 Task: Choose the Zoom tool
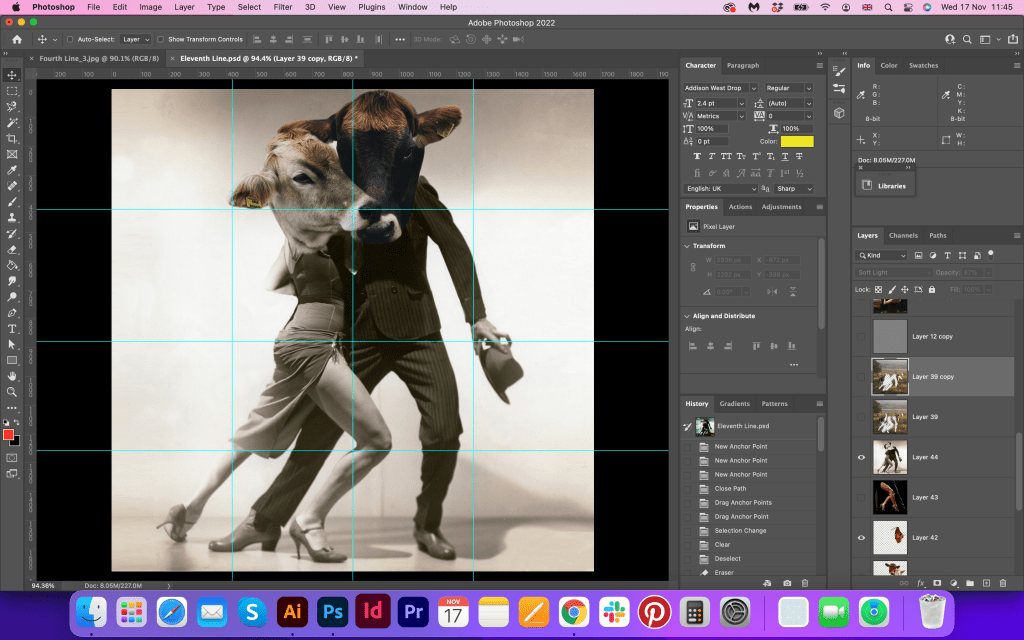tap(12, 392)
